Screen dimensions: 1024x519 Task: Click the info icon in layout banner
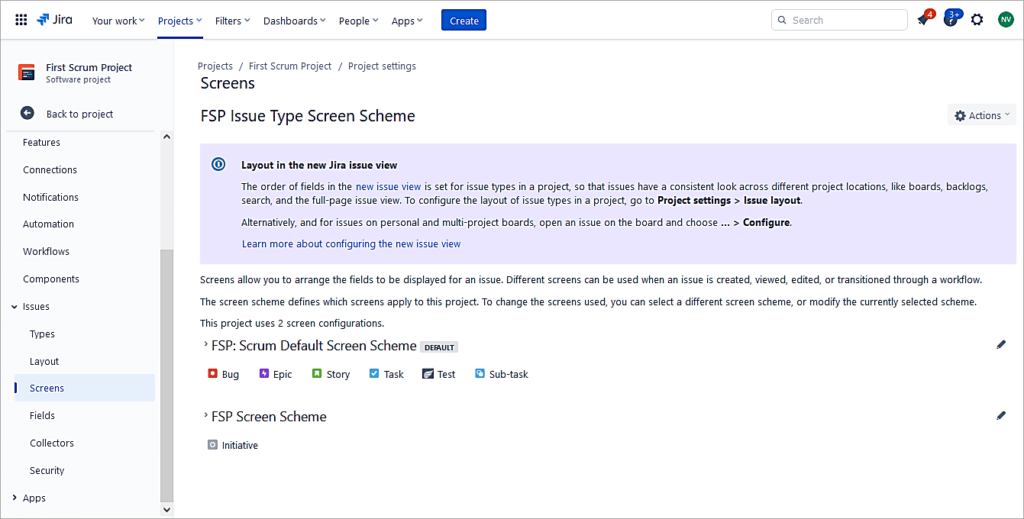(x=219, y=164)
